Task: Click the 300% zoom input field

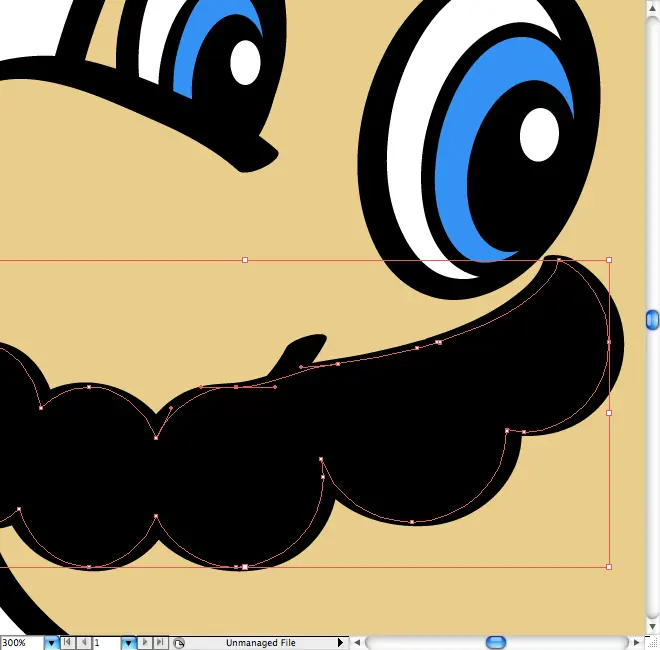Action: (x=22, y=643)
